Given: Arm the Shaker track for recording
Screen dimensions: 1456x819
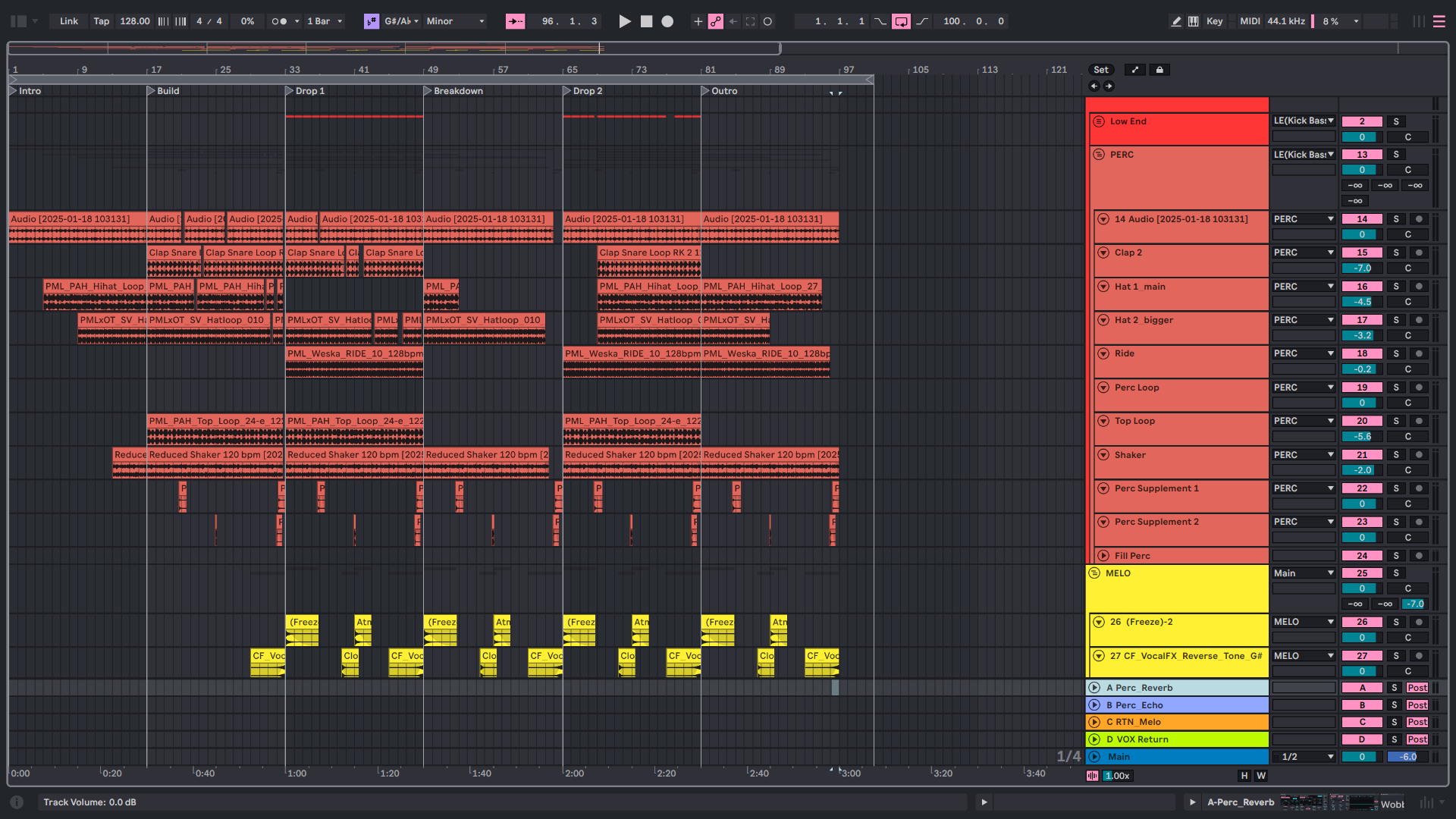Looking at the screenshot, I should 1419,455.
